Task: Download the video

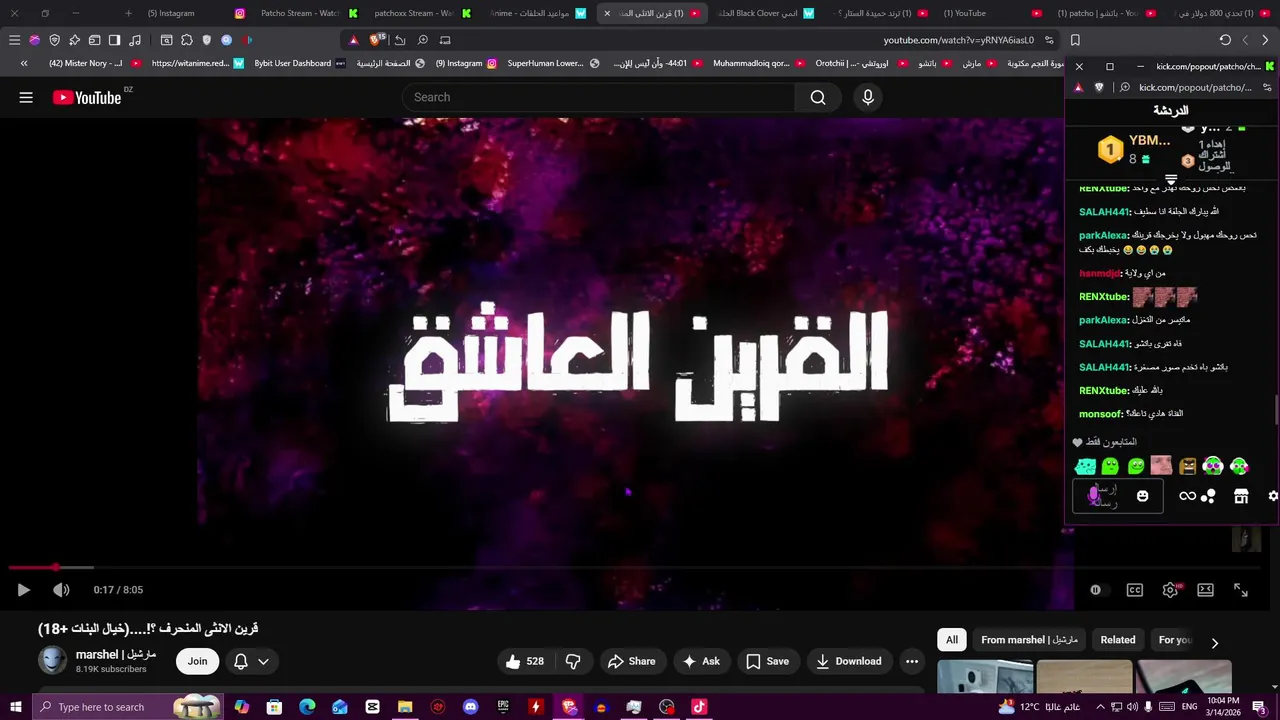Action: 848,661
